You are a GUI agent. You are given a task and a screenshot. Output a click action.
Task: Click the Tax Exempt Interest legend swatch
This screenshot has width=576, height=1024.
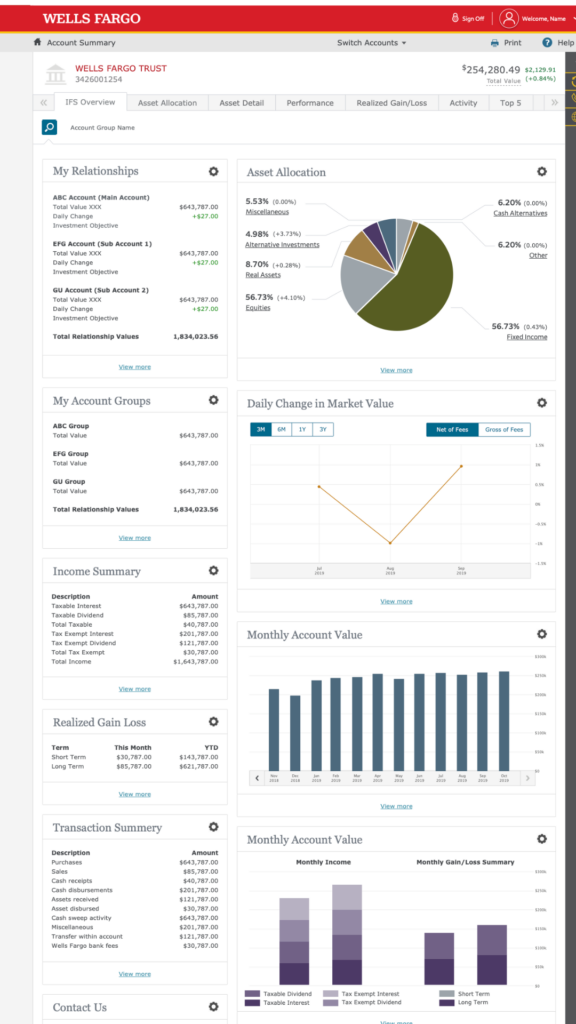point(330,993)
